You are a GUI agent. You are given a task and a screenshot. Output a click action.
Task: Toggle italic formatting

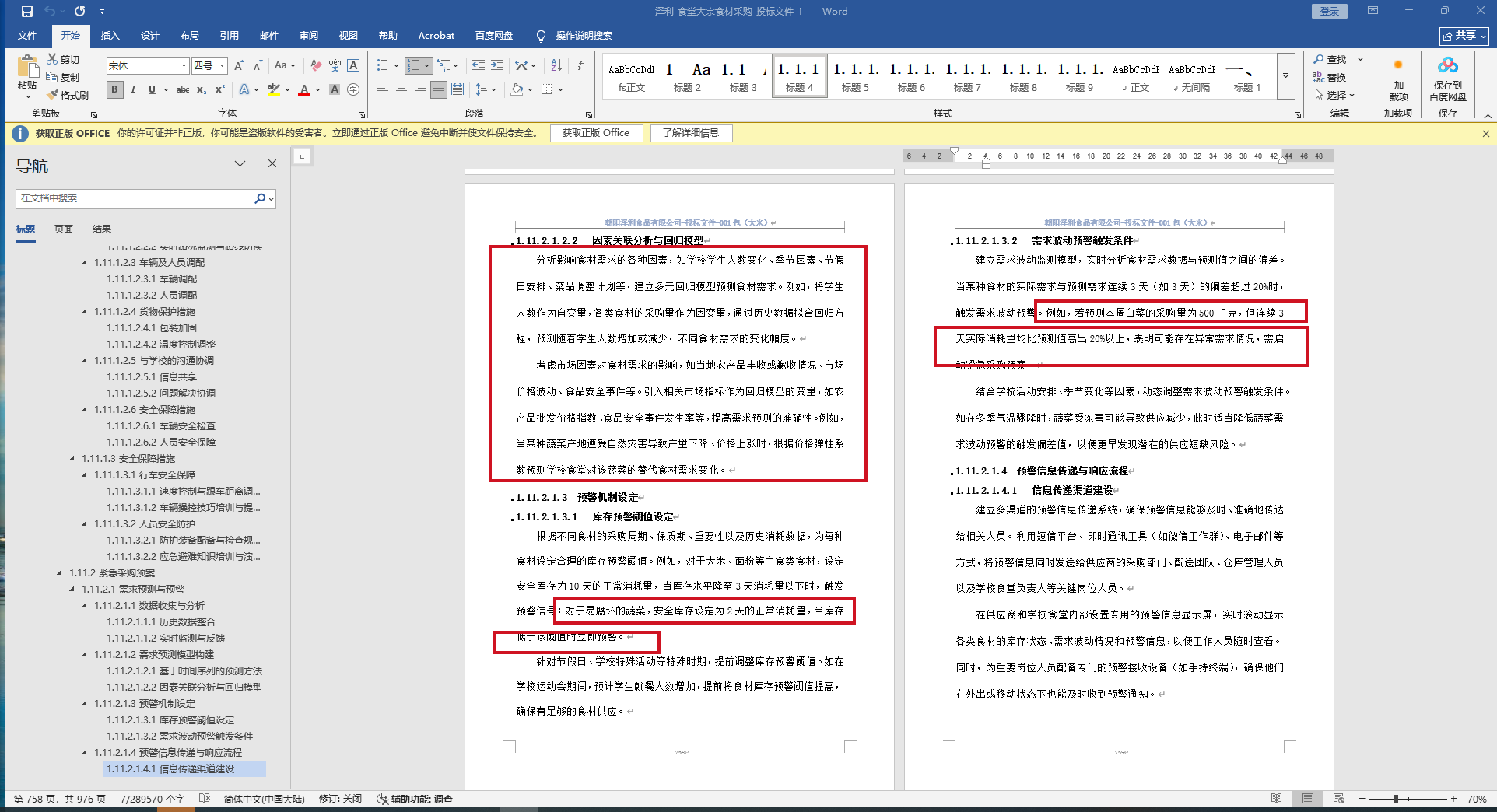click(133, 89)
